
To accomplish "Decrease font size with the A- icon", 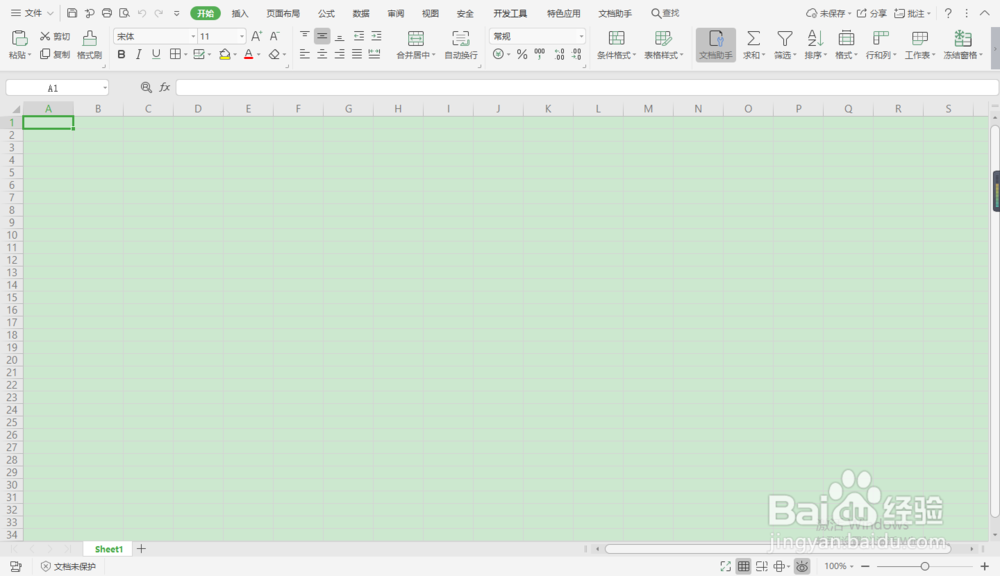I will click(x=274, y=36).
